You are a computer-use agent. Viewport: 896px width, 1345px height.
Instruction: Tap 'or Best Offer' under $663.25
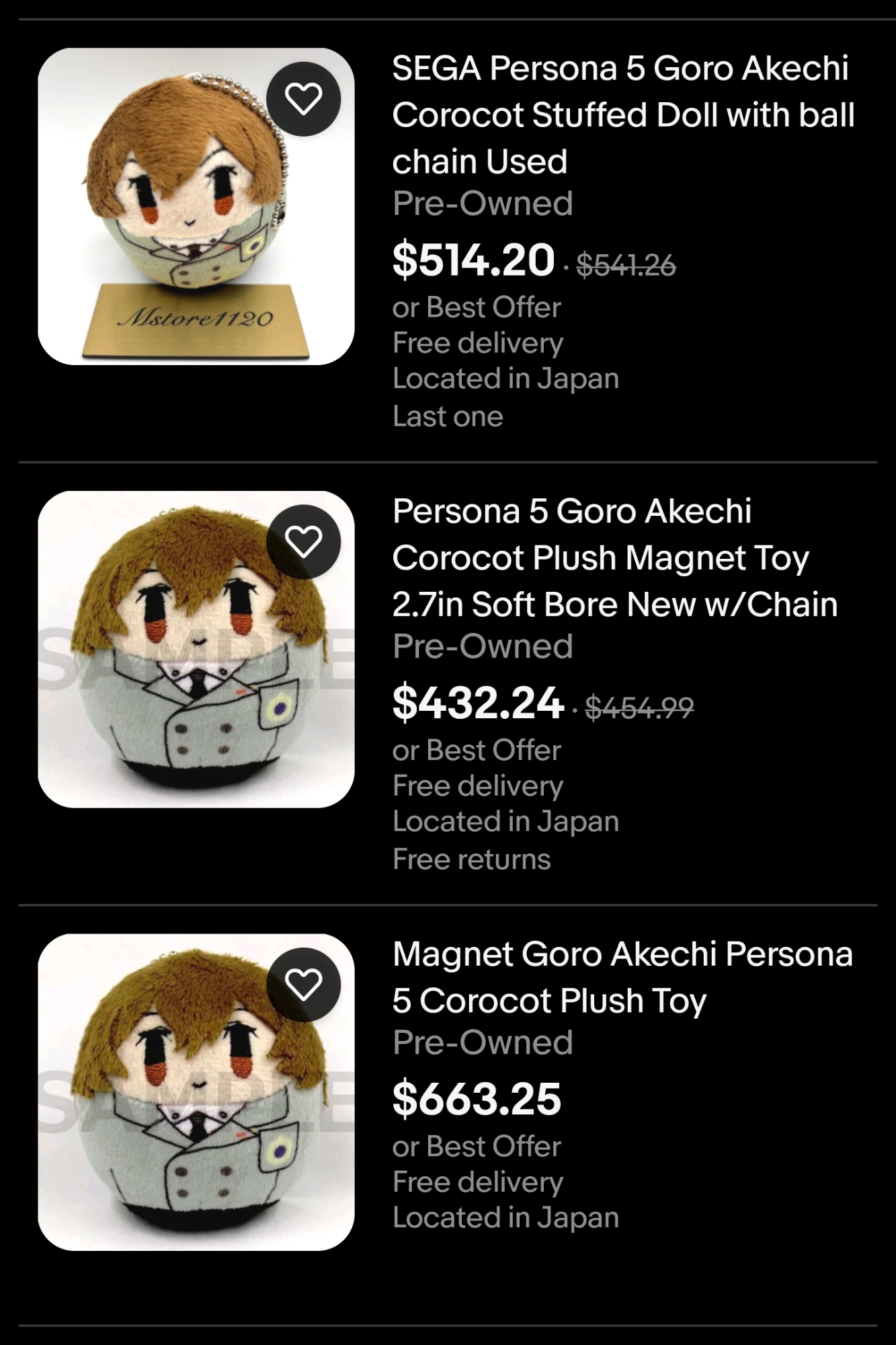[x=477, y=1146]
